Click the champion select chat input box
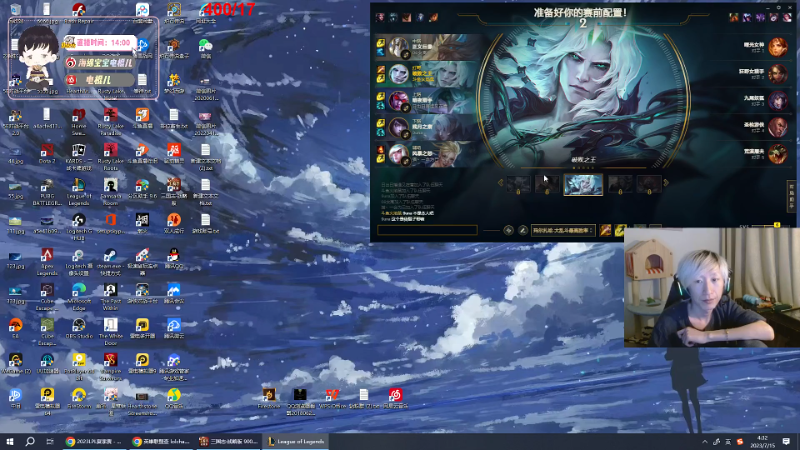 point(428,230)
